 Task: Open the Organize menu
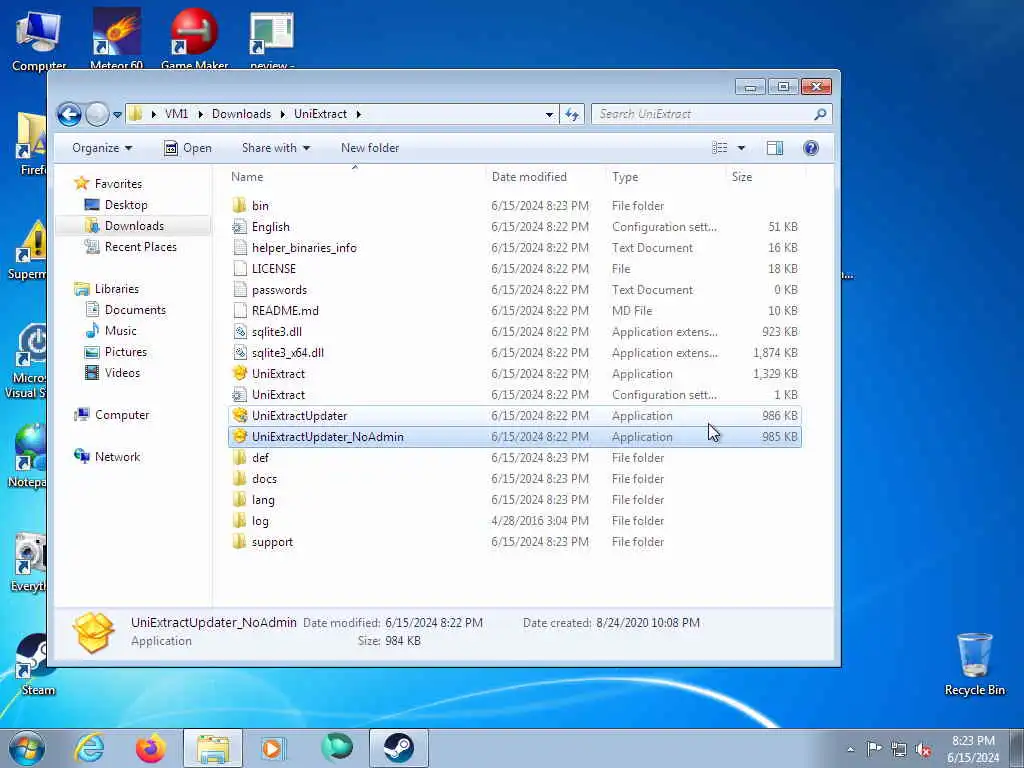(x=102, y=148)
